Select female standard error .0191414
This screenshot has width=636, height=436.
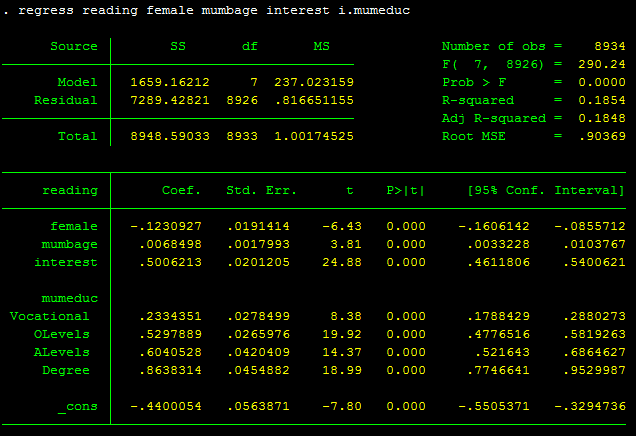coord(258,226)
